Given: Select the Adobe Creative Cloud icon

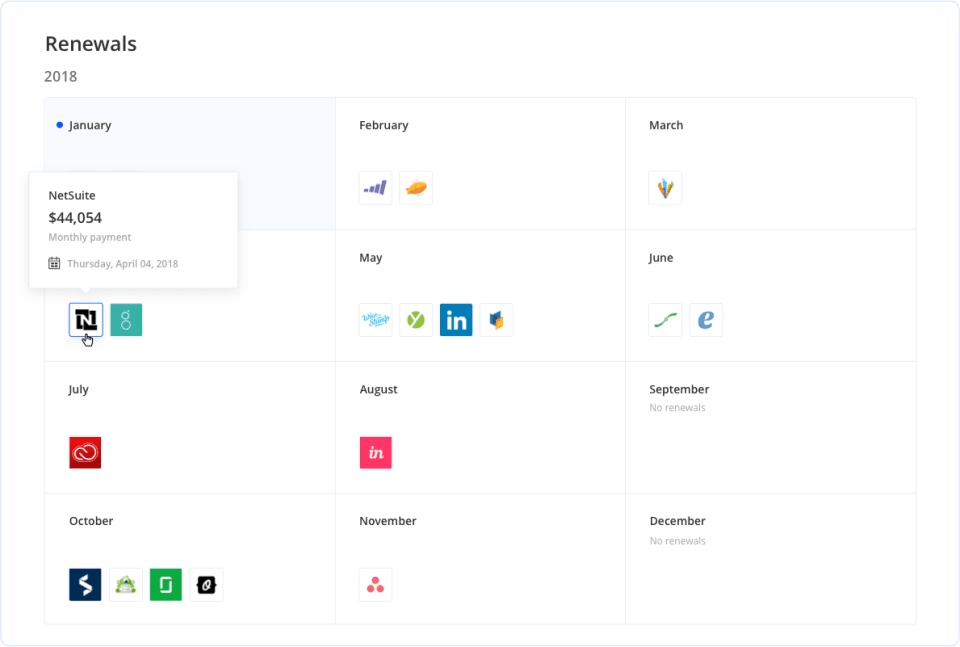Looking at the screenshot, I should (x=85, y=453).
